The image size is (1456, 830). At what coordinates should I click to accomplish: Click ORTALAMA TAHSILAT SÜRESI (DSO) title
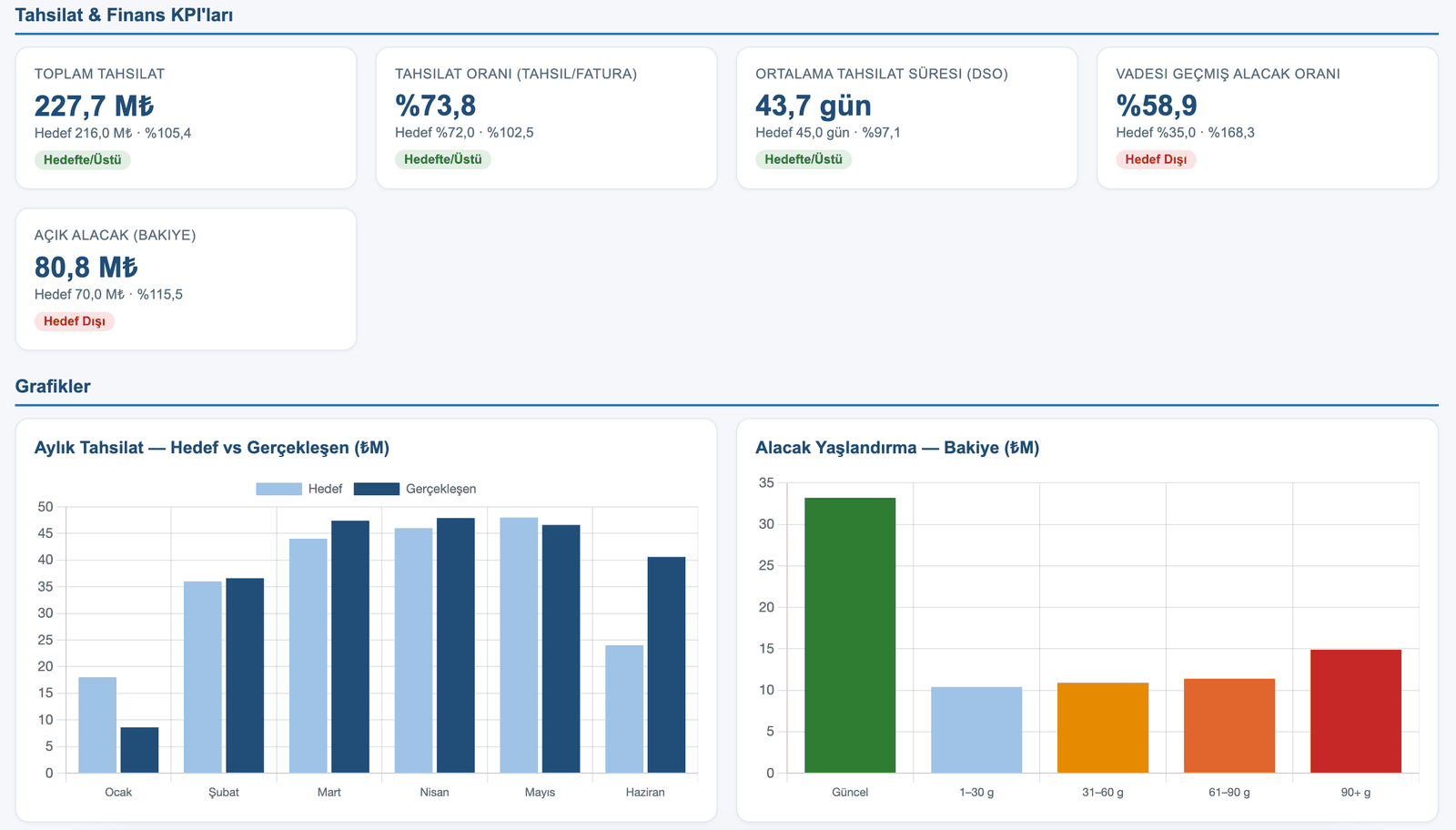coord(882,74)
